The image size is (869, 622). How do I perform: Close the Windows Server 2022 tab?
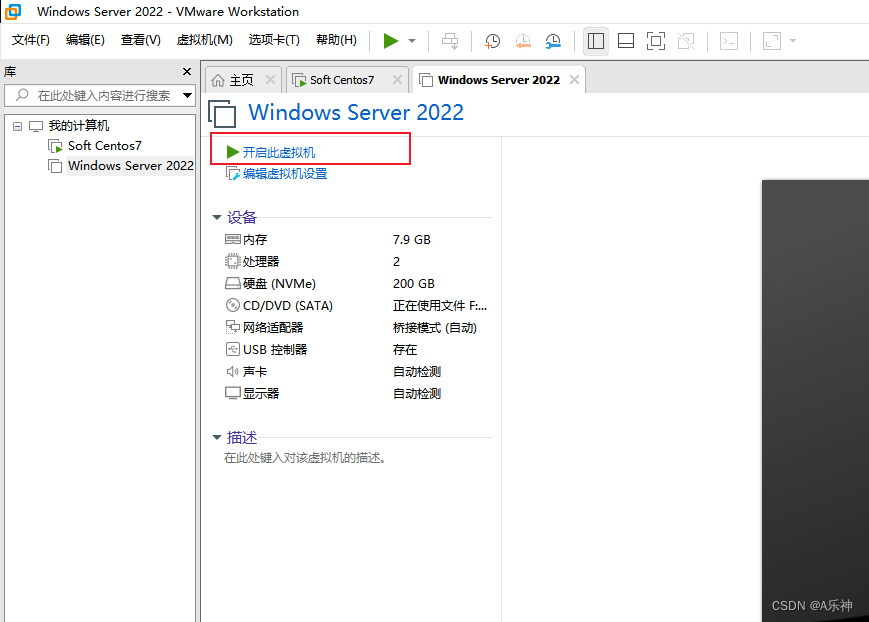pyautogui.click(x=574, y=80)
